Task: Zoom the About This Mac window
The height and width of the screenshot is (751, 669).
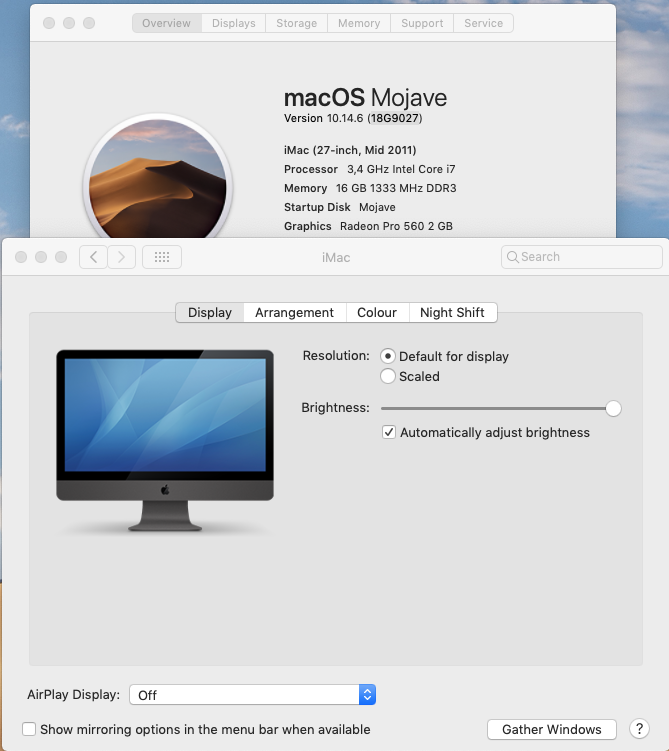Action: [89, 23]
